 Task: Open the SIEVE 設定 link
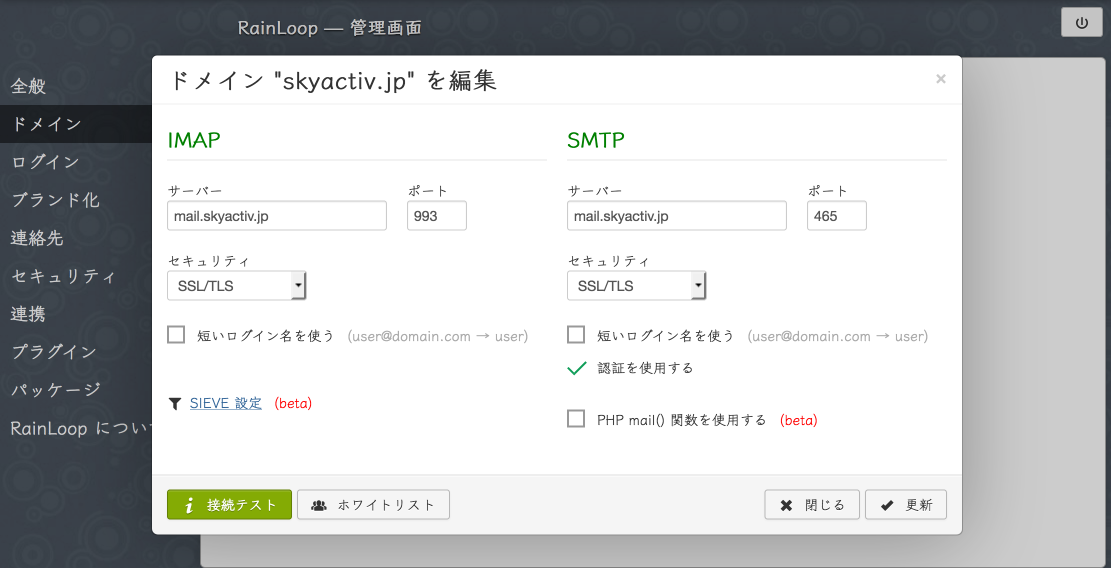(225, 404)
